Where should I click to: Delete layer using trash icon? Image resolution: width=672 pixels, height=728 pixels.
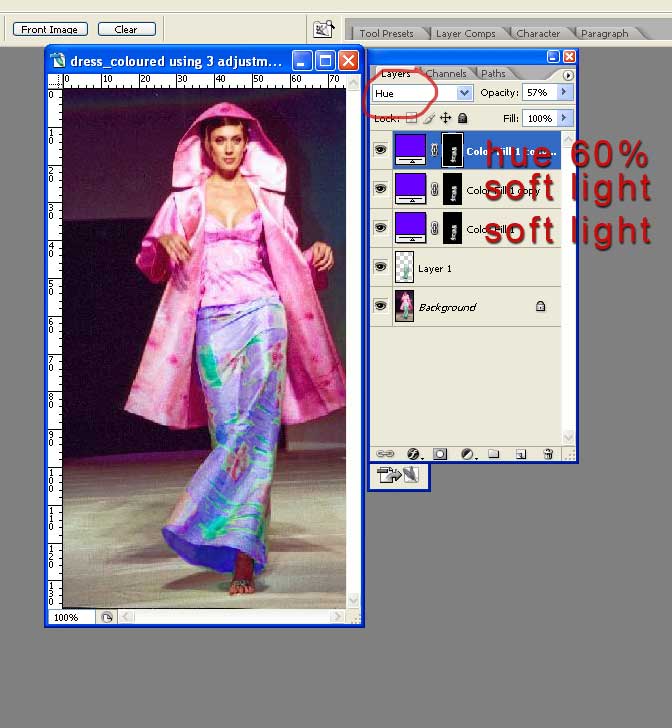(547, 454)
